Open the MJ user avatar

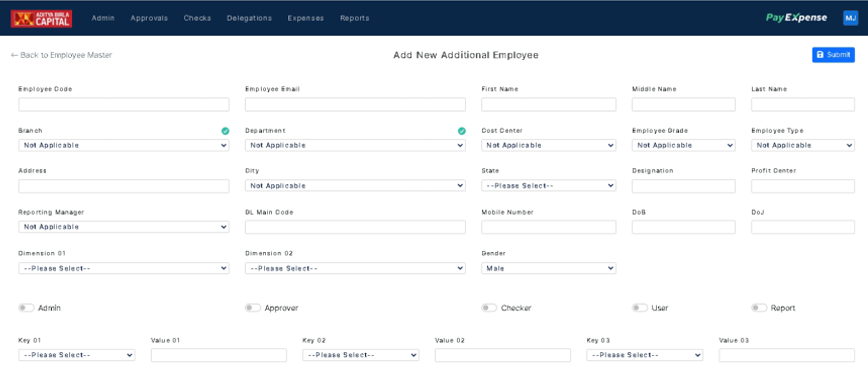tap(850, 18)
